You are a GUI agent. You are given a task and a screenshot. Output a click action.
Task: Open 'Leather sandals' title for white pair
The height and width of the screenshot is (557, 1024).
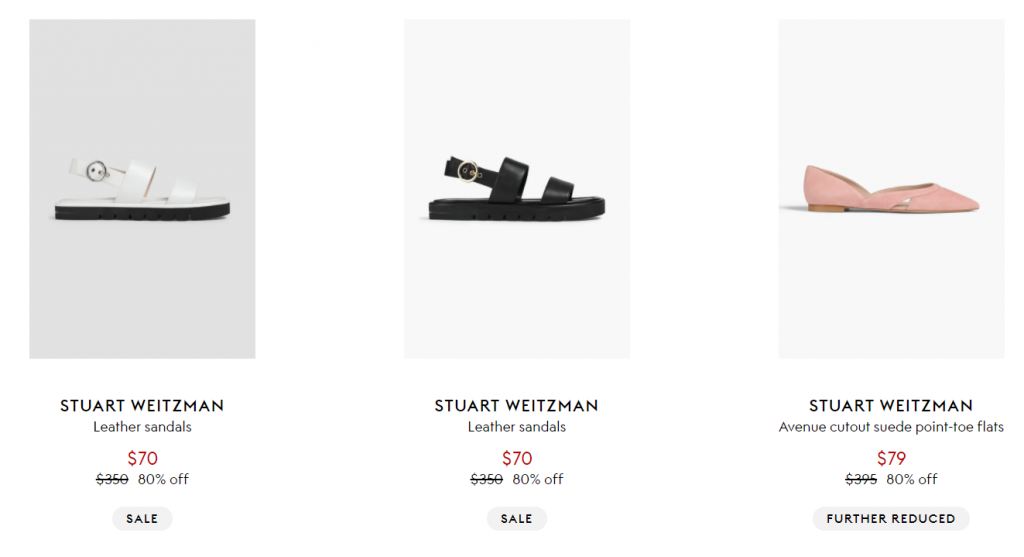click(x=142, y=427)
